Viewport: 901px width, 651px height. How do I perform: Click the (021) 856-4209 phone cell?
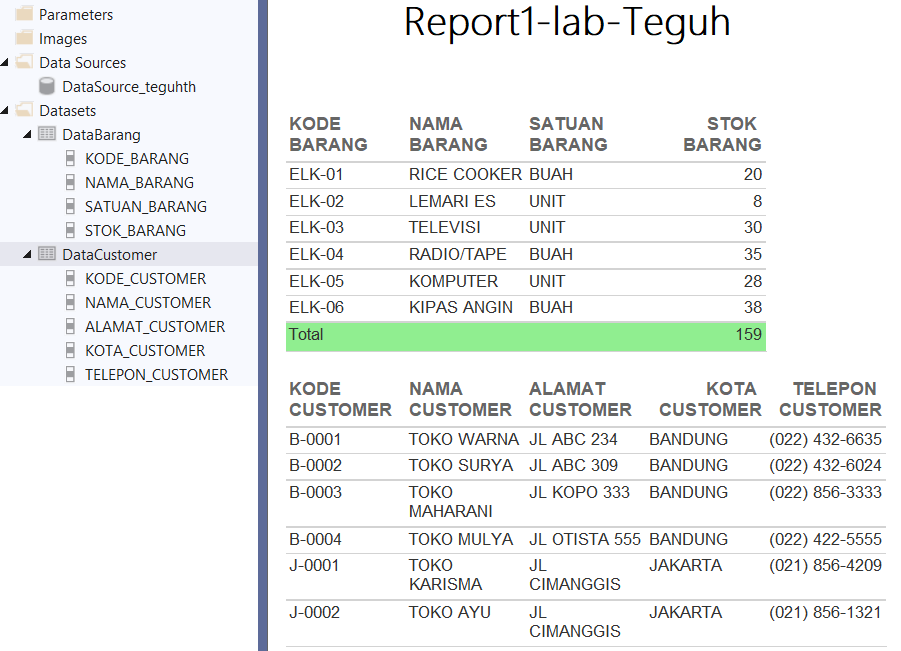pyautogui.click(x=825, y=565)
